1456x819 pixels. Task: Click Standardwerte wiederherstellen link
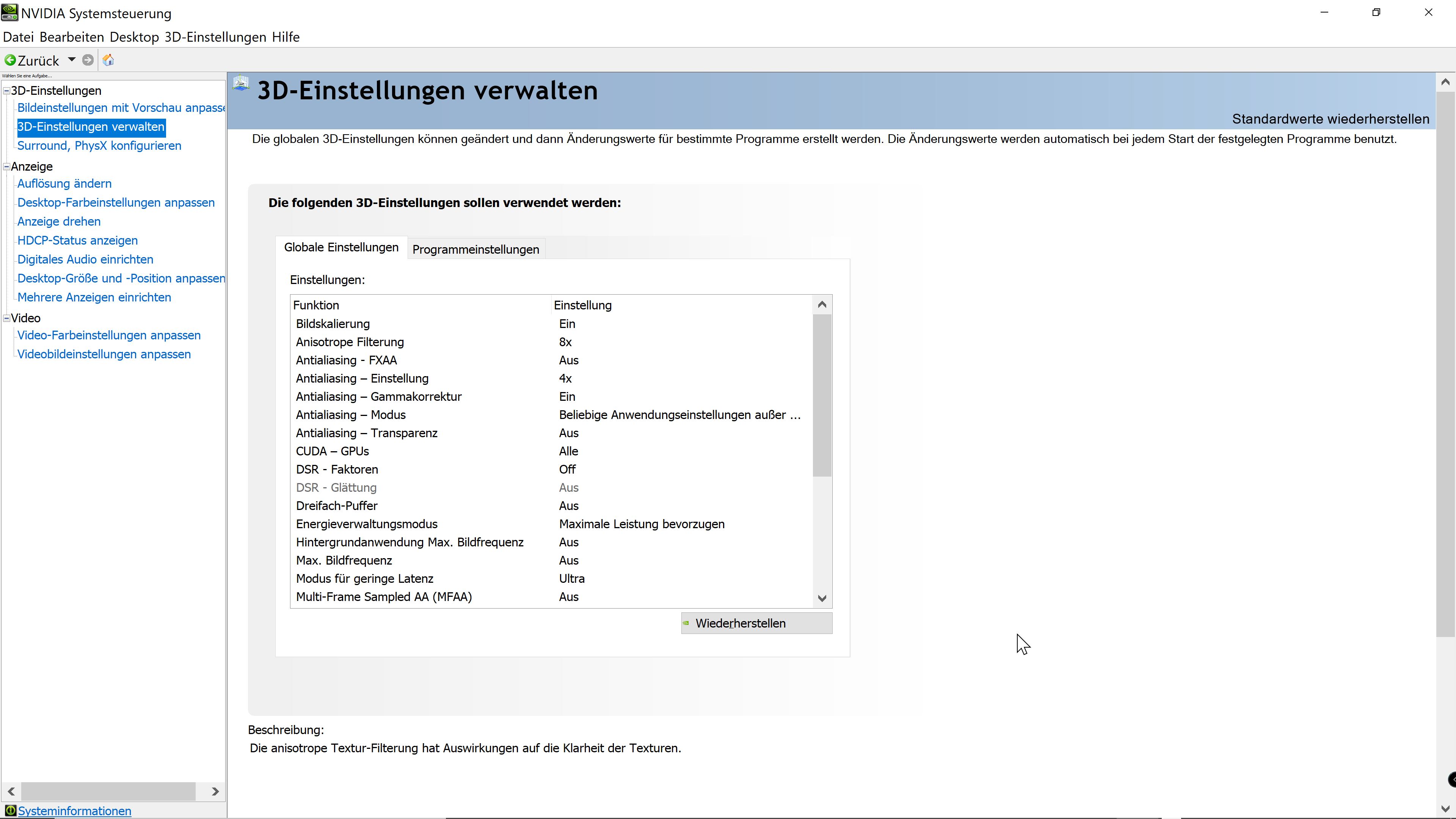(1330, 119)
